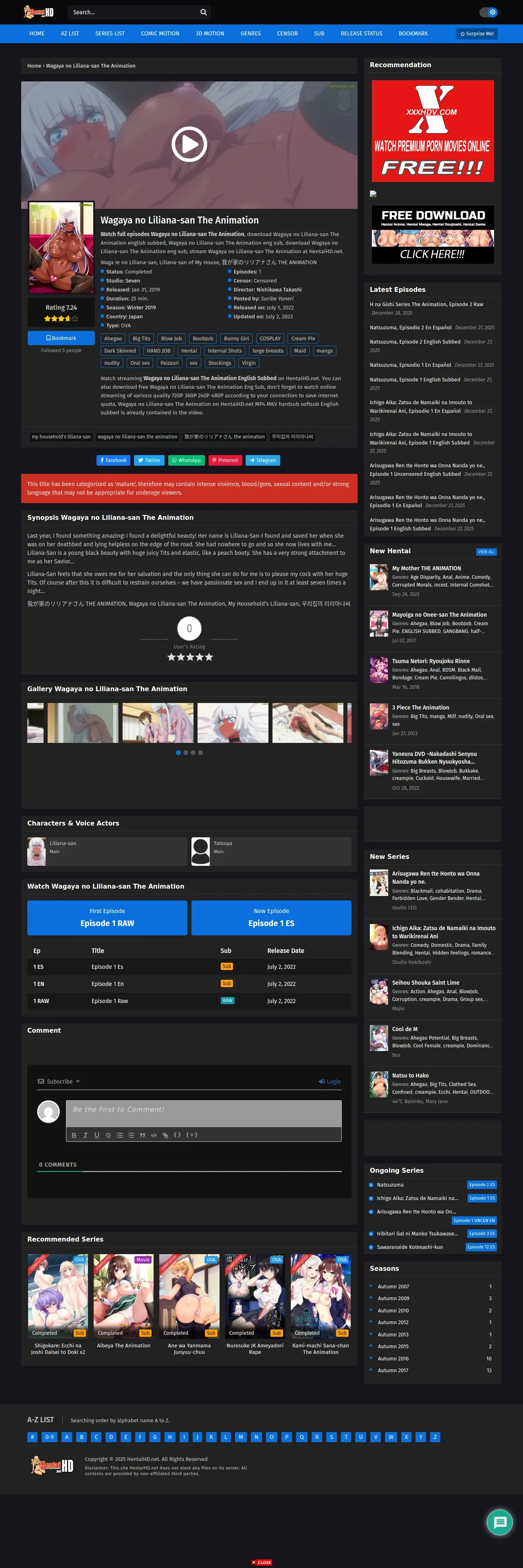Screen dimensions: 523x1568
Task: Share via Twitter button
Action: pos(149,460)
